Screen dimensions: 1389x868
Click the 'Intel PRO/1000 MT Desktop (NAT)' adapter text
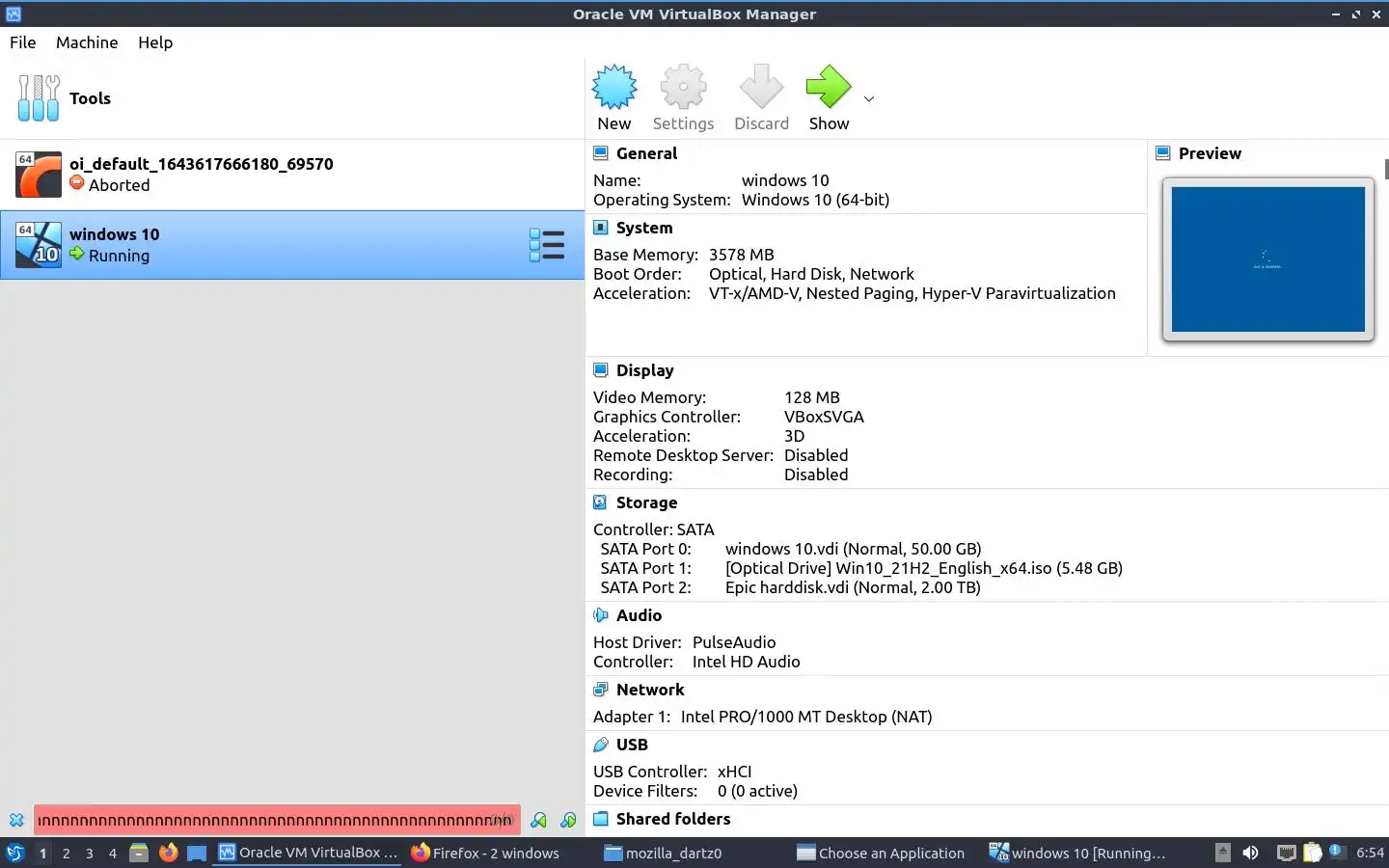click(x=806, y=717)
